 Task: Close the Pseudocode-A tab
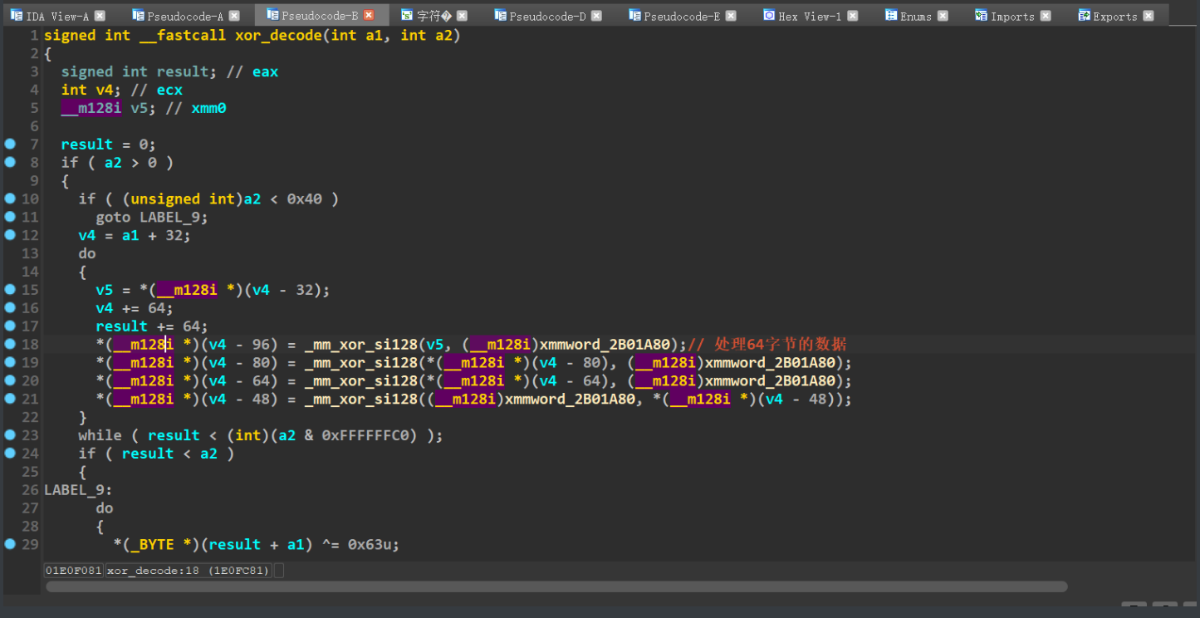234,16
